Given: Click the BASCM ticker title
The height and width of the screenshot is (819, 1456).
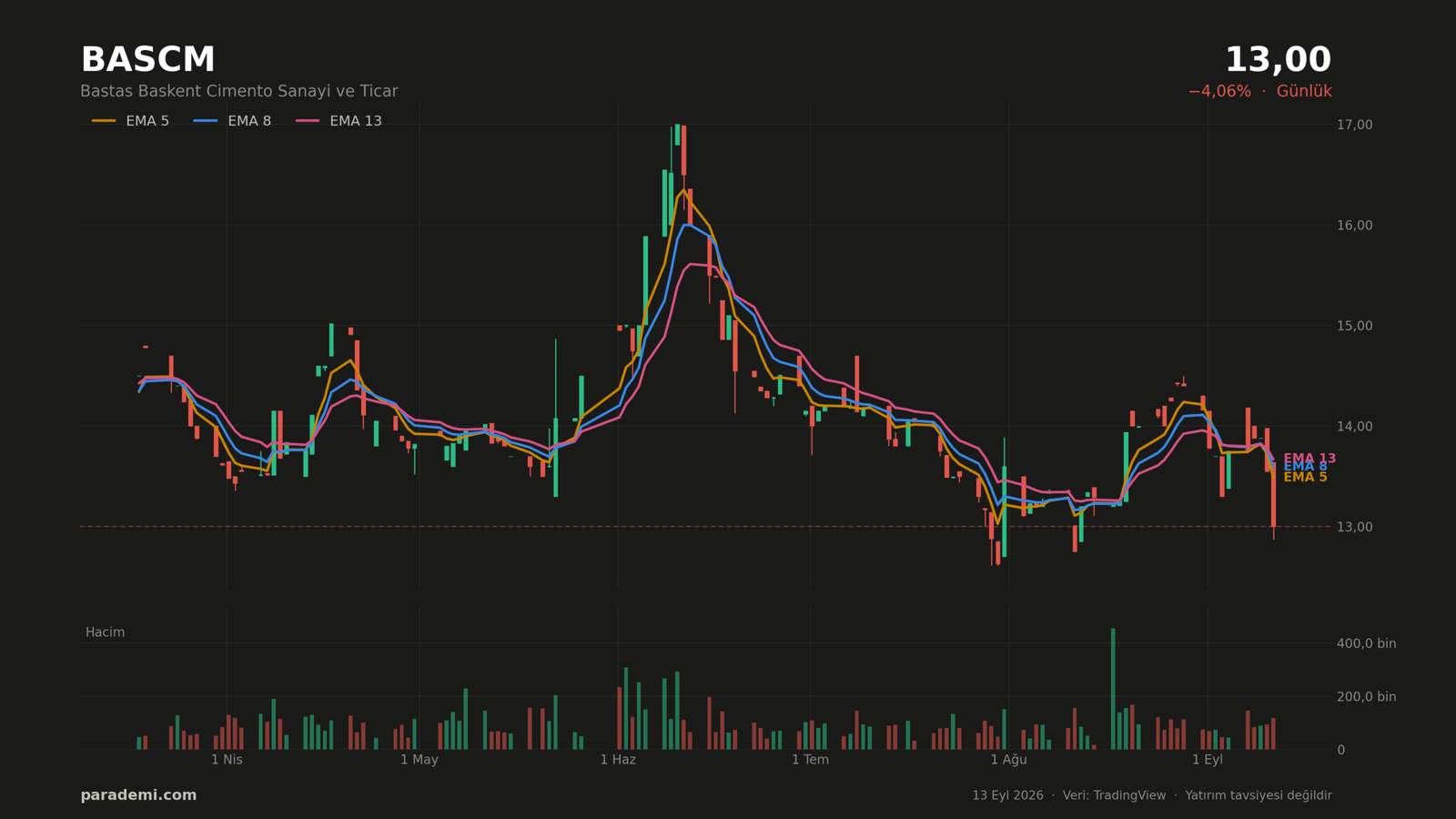Looking at the screenshot, I should click(x=147, y=61).
